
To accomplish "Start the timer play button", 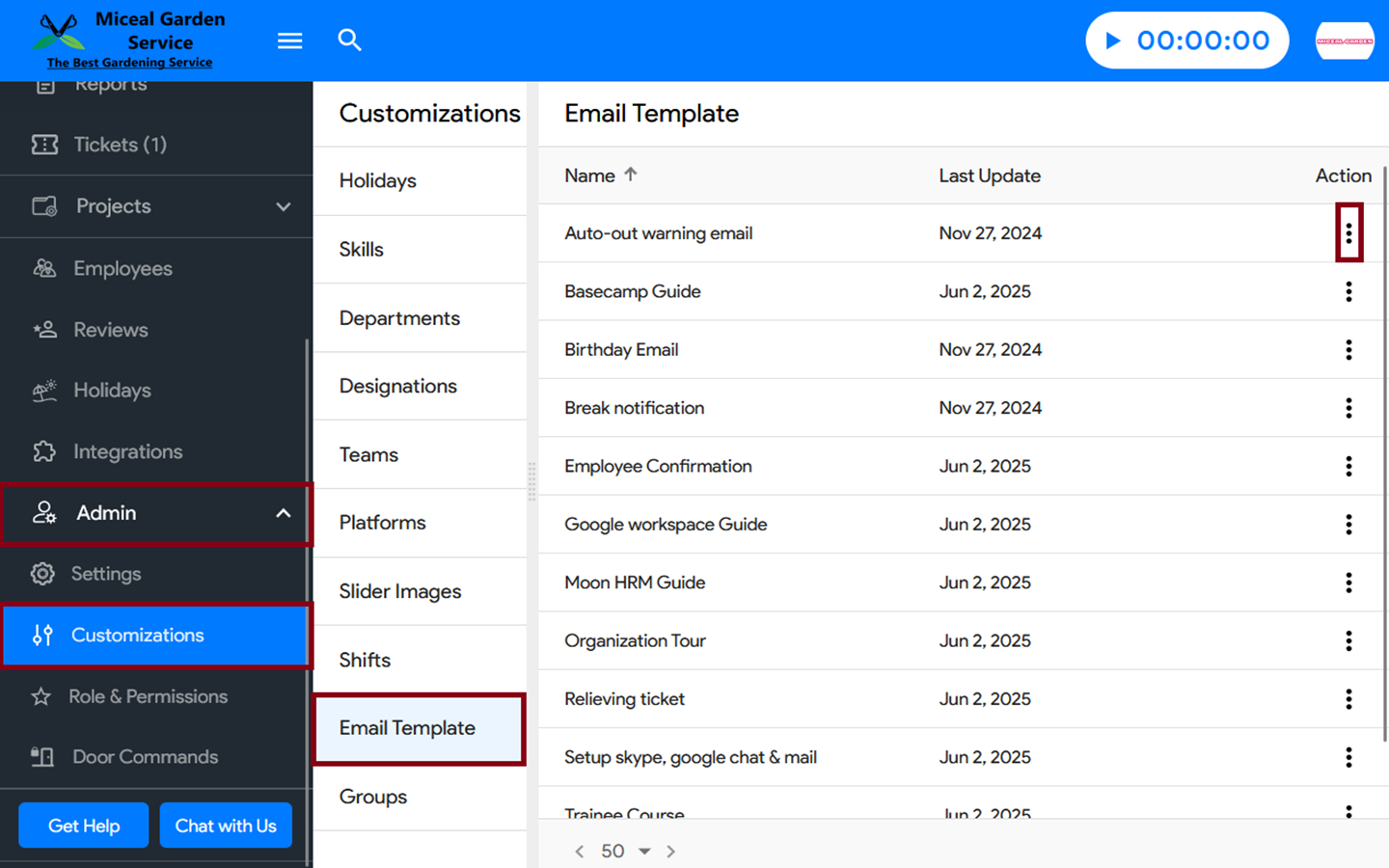I will click(1112, 41).
